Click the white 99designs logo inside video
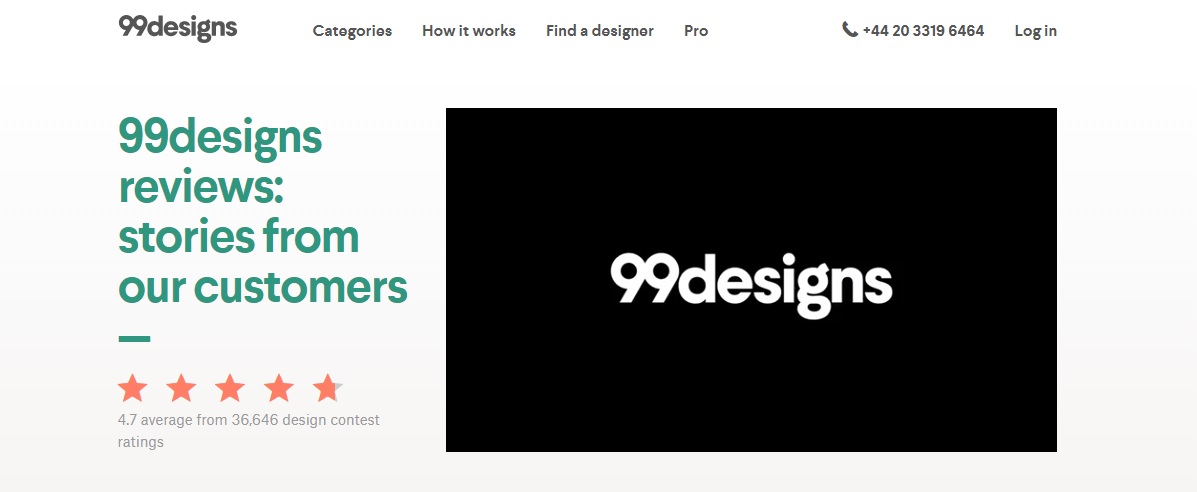 751,285
